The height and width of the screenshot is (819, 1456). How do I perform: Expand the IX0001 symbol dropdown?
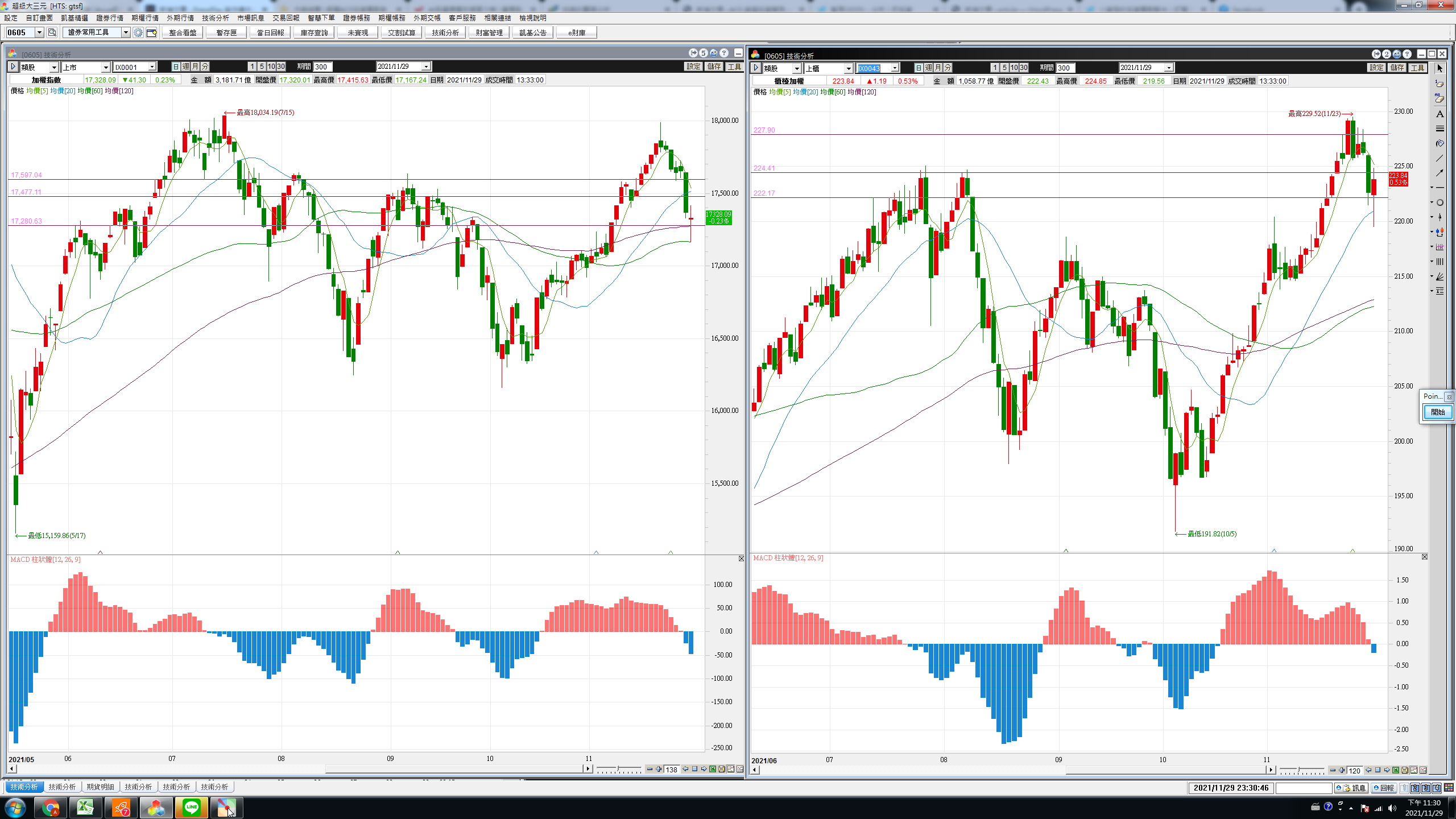pos(152,67)
